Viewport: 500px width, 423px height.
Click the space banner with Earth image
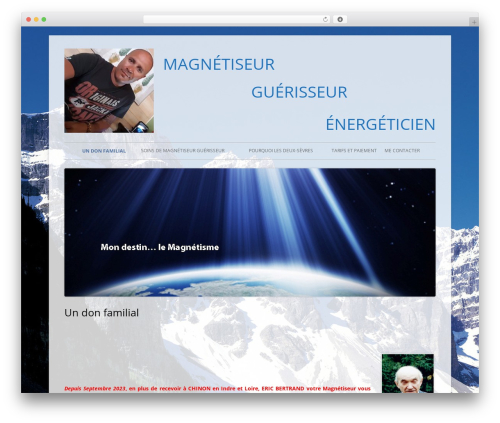(x=250, y=232)
